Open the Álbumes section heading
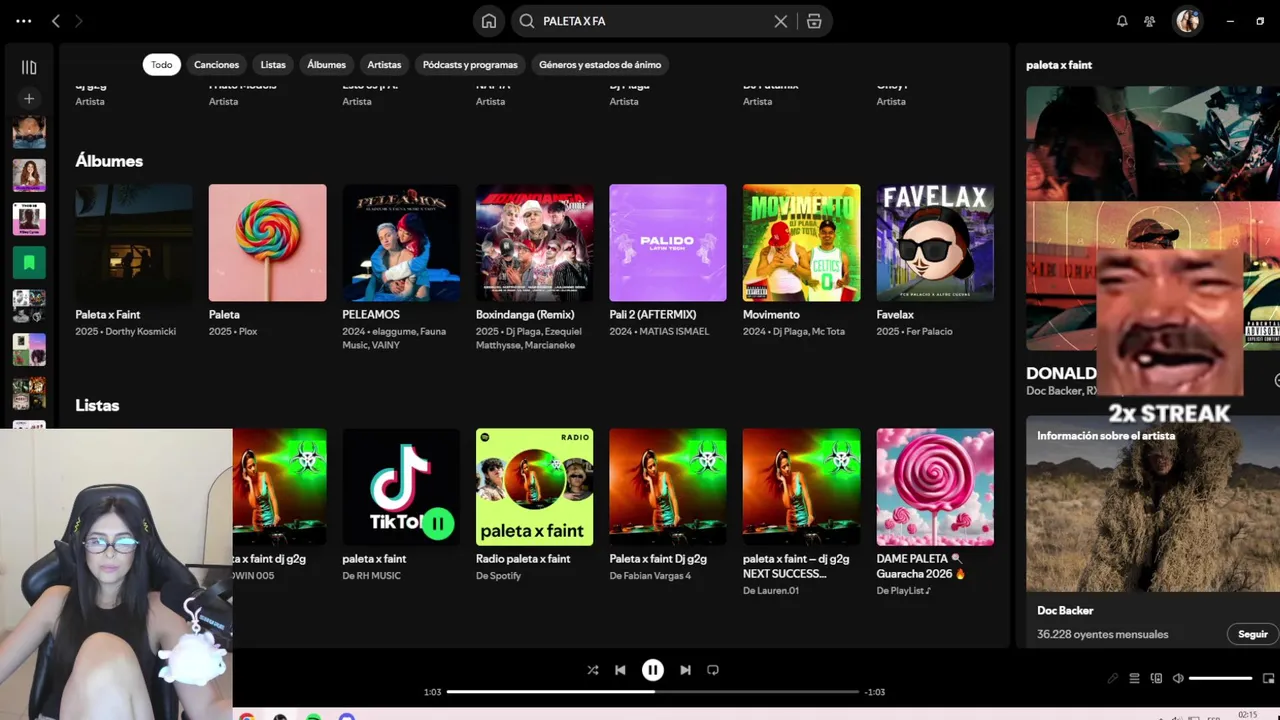The width and height of the screenshot is (1280, 720). [x=109, y=161]
